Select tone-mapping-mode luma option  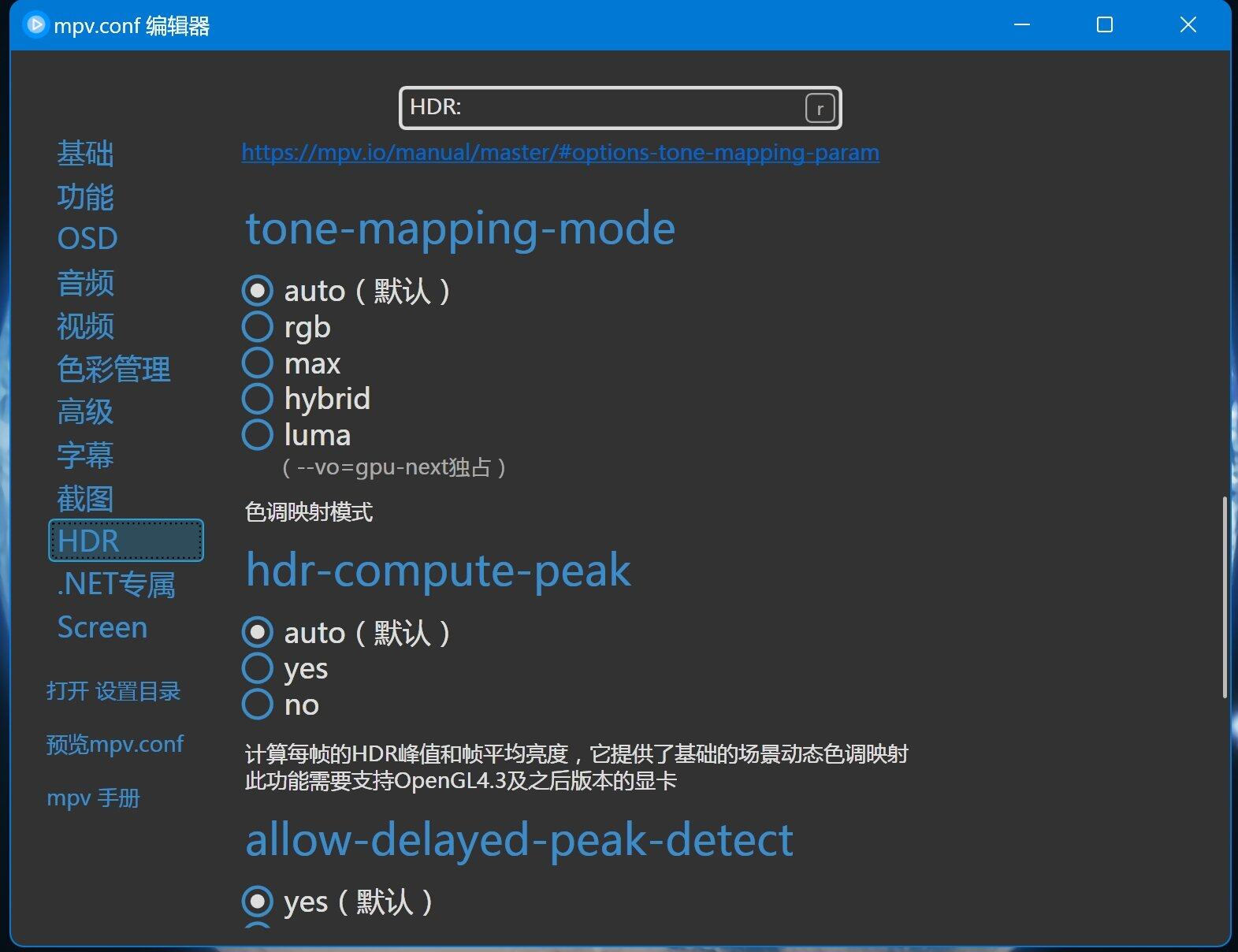click(x=257, y=435)
